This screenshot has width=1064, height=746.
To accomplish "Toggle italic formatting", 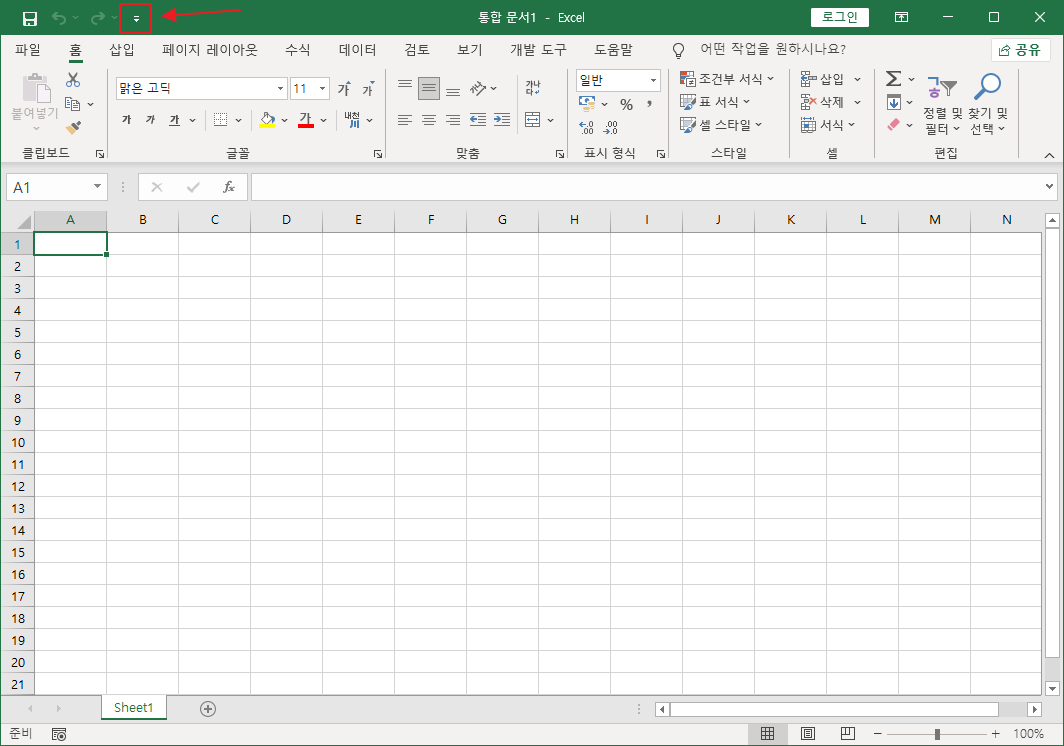I will click(x=150, y=120).
